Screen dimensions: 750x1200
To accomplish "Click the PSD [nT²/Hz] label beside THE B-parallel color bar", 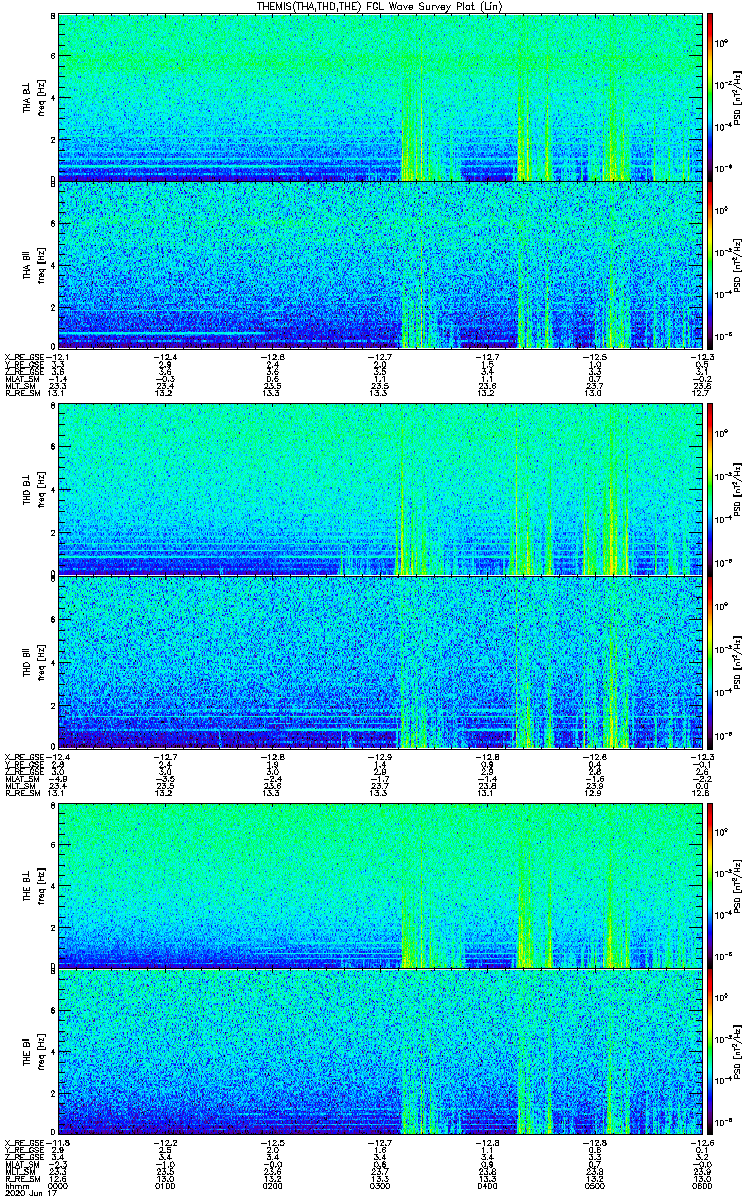I will coord(737,1052).
